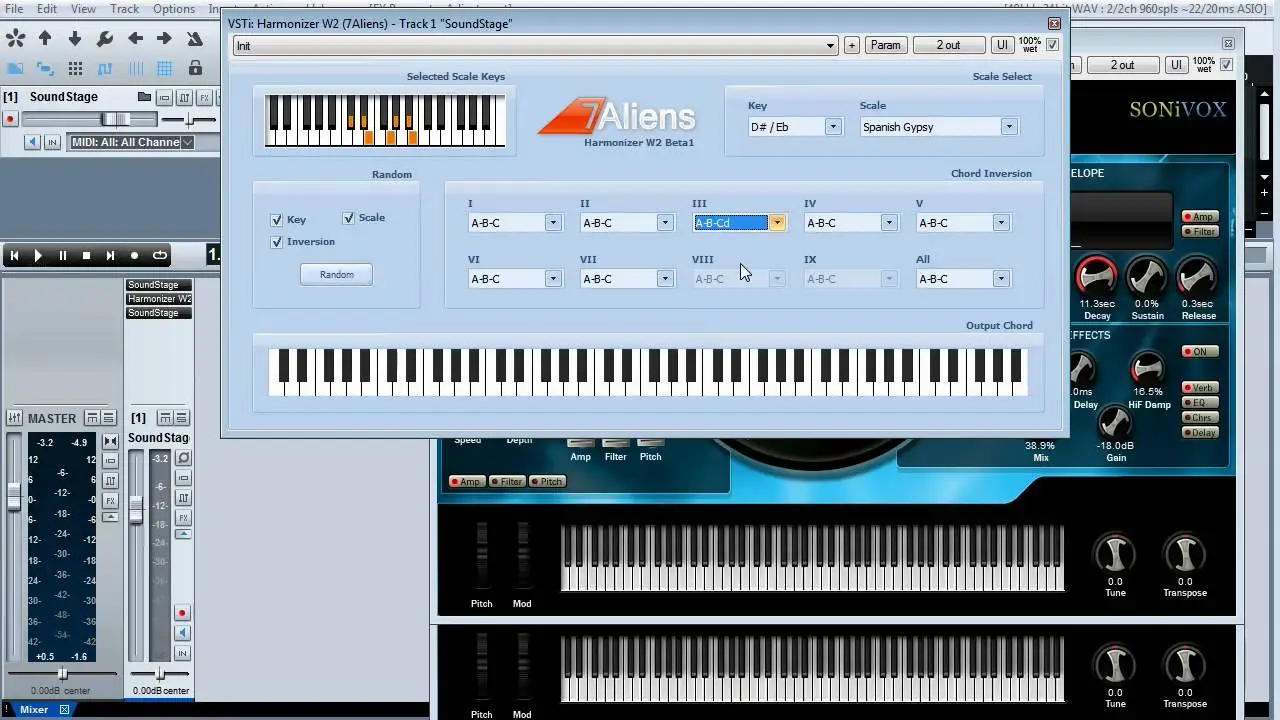Toggle record monitoring speaker icon on track
This screenshot has height=720, width=1280.
[x=32, y=142]
